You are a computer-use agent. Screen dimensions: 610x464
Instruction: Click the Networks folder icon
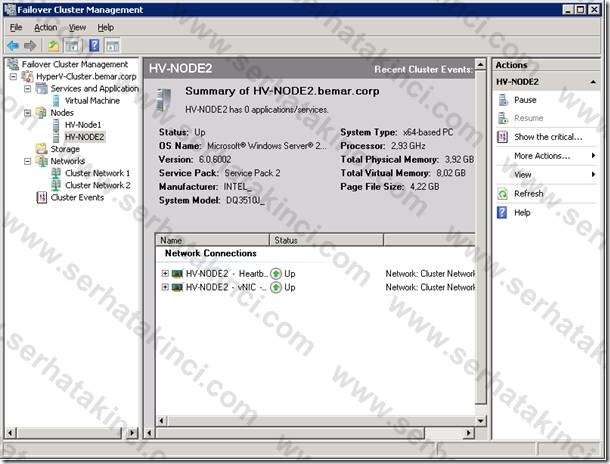pyautogui.click(x=41, y=161)
